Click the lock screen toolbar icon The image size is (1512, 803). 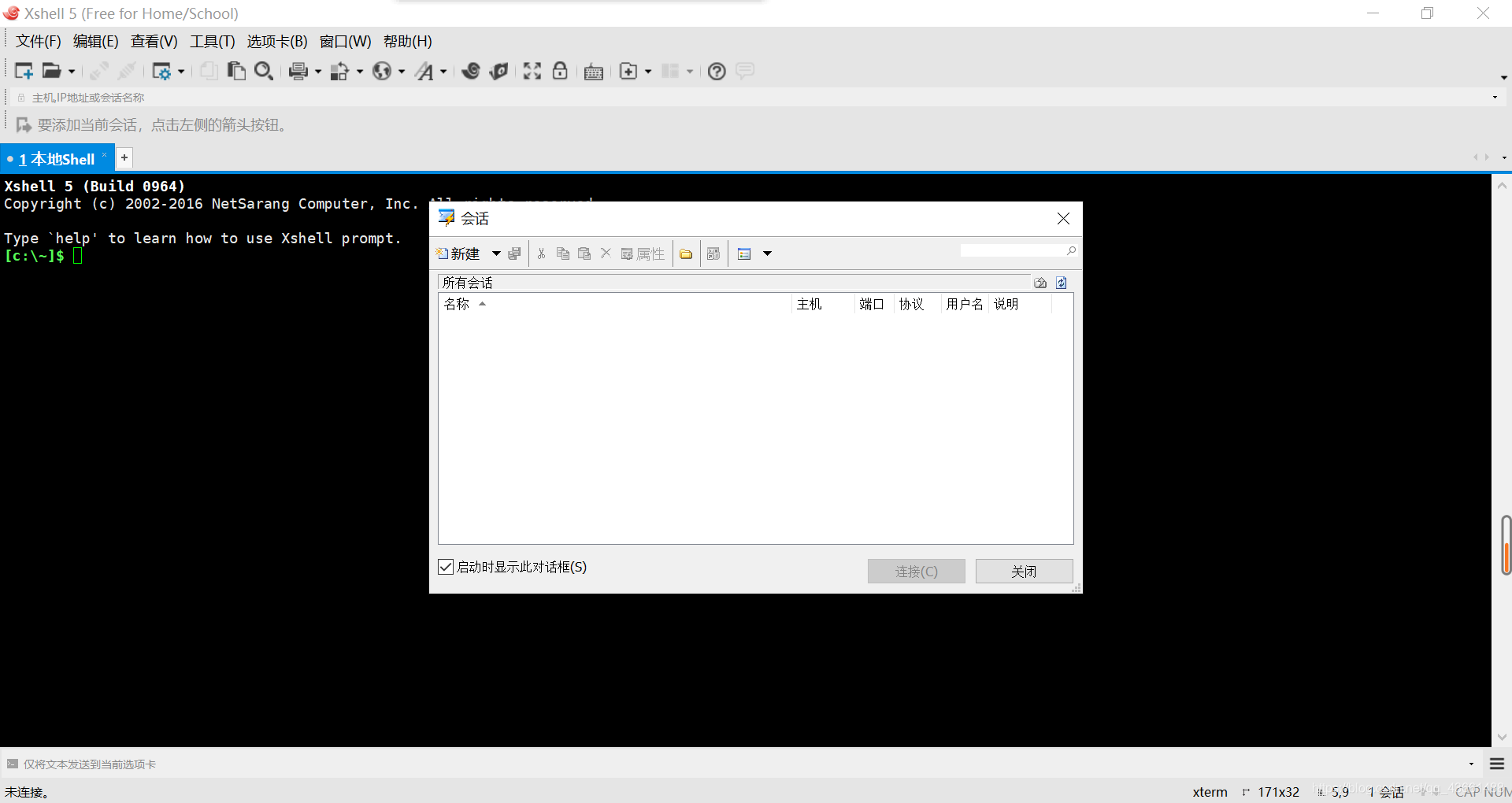point(560,71)
